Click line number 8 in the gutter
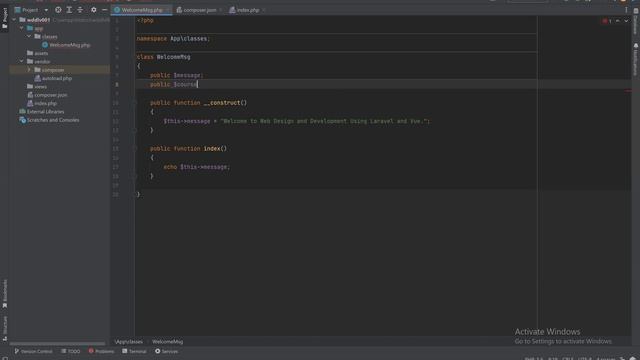 click(117, 84)
